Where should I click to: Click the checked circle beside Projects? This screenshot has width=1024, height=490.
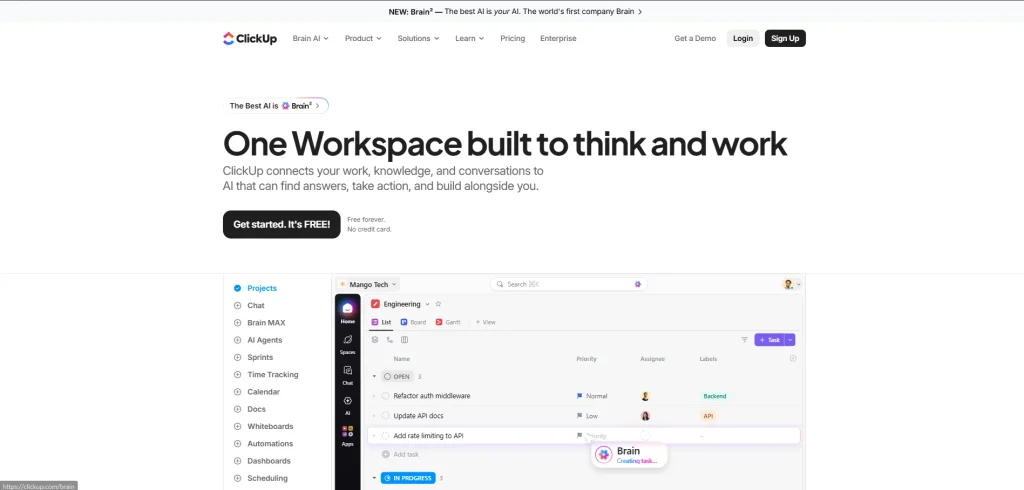[x=237, y=288]
